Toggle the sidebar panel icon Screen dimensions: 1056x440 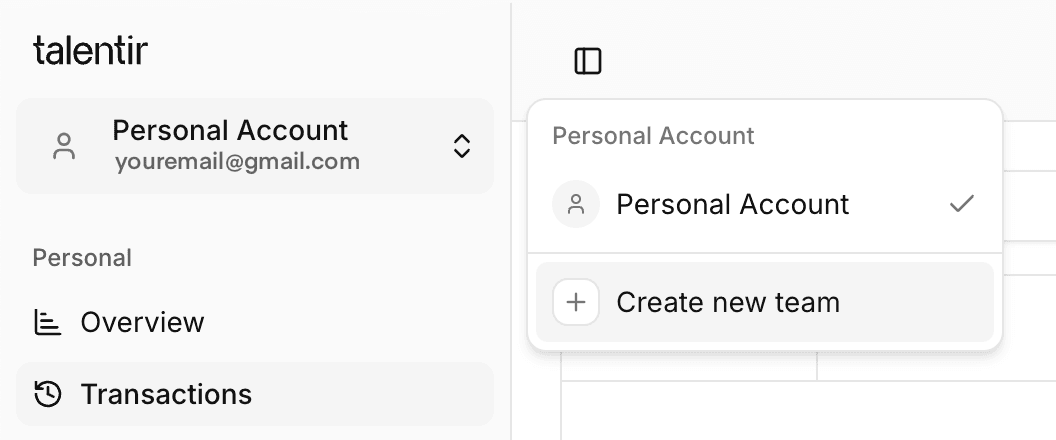click(588, 62)
